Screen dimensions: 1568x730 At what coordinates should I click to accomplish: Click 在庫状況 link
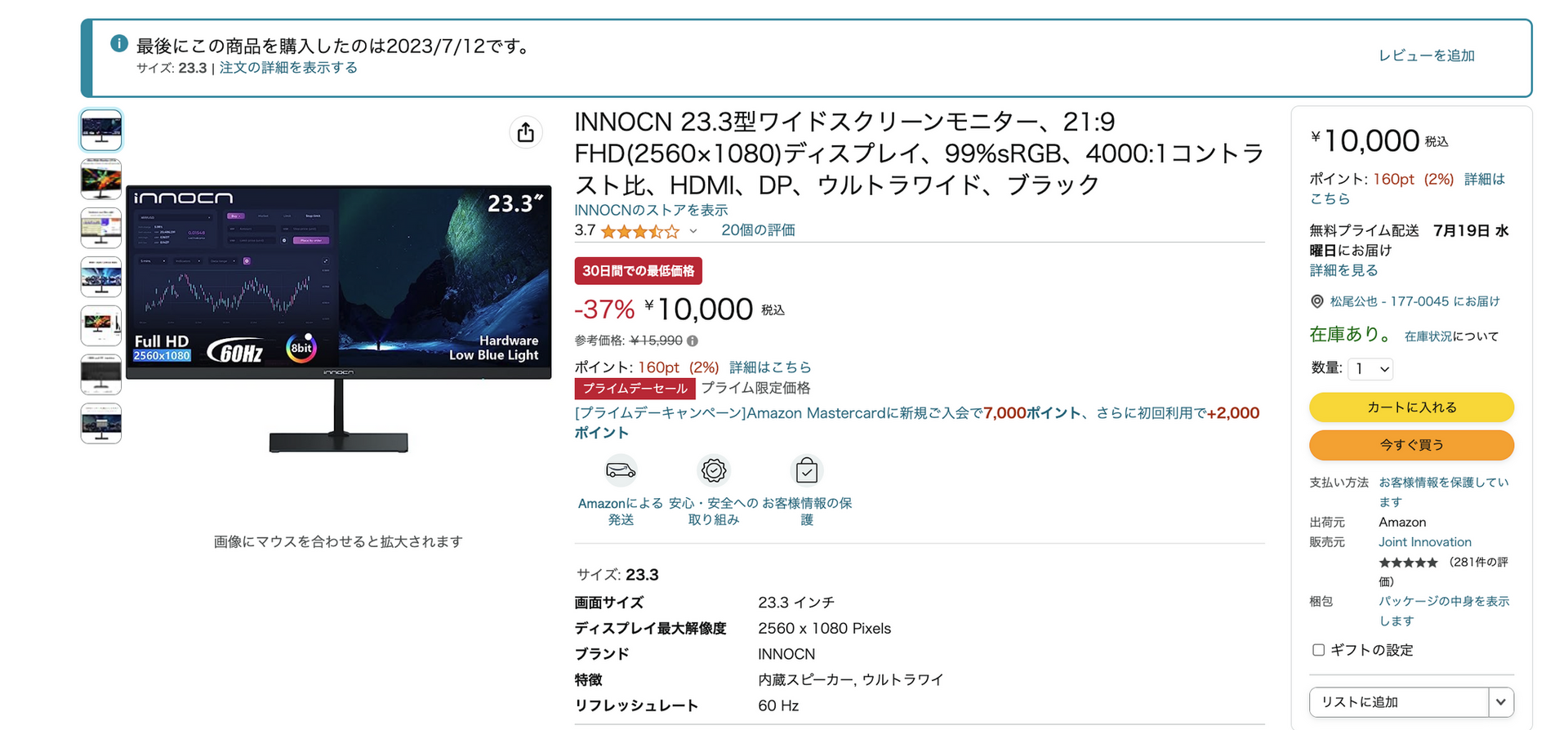pos(1428,336)
